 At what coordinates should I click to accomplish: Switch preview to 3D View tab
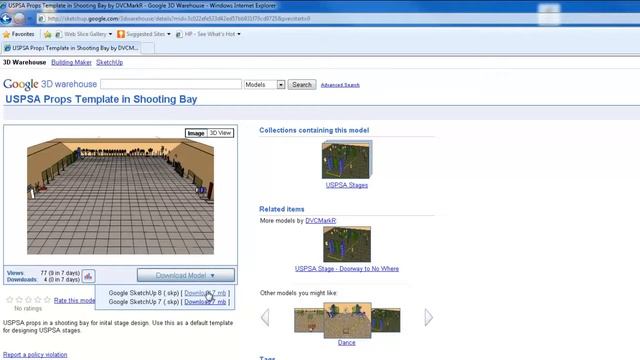220,133
